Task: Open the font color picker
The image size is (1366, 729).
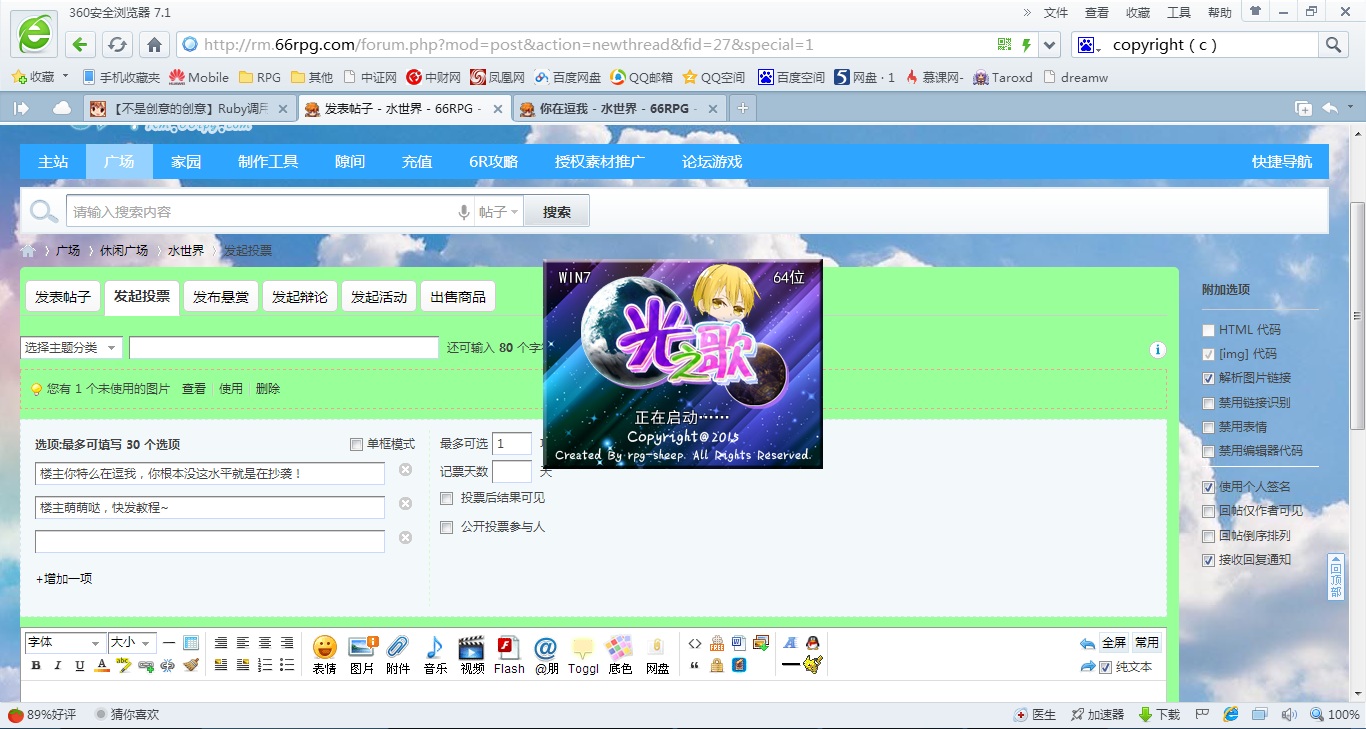Action: (x=102, y=665)
